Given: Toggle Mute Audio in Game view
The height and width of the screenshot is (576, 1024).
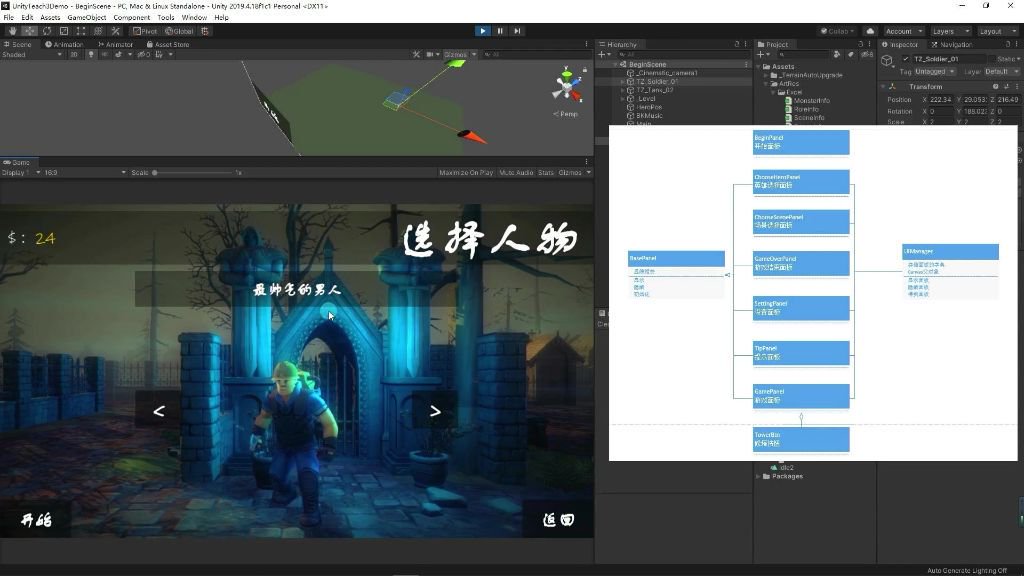Looking at the screenshot, I should point(516,173).
